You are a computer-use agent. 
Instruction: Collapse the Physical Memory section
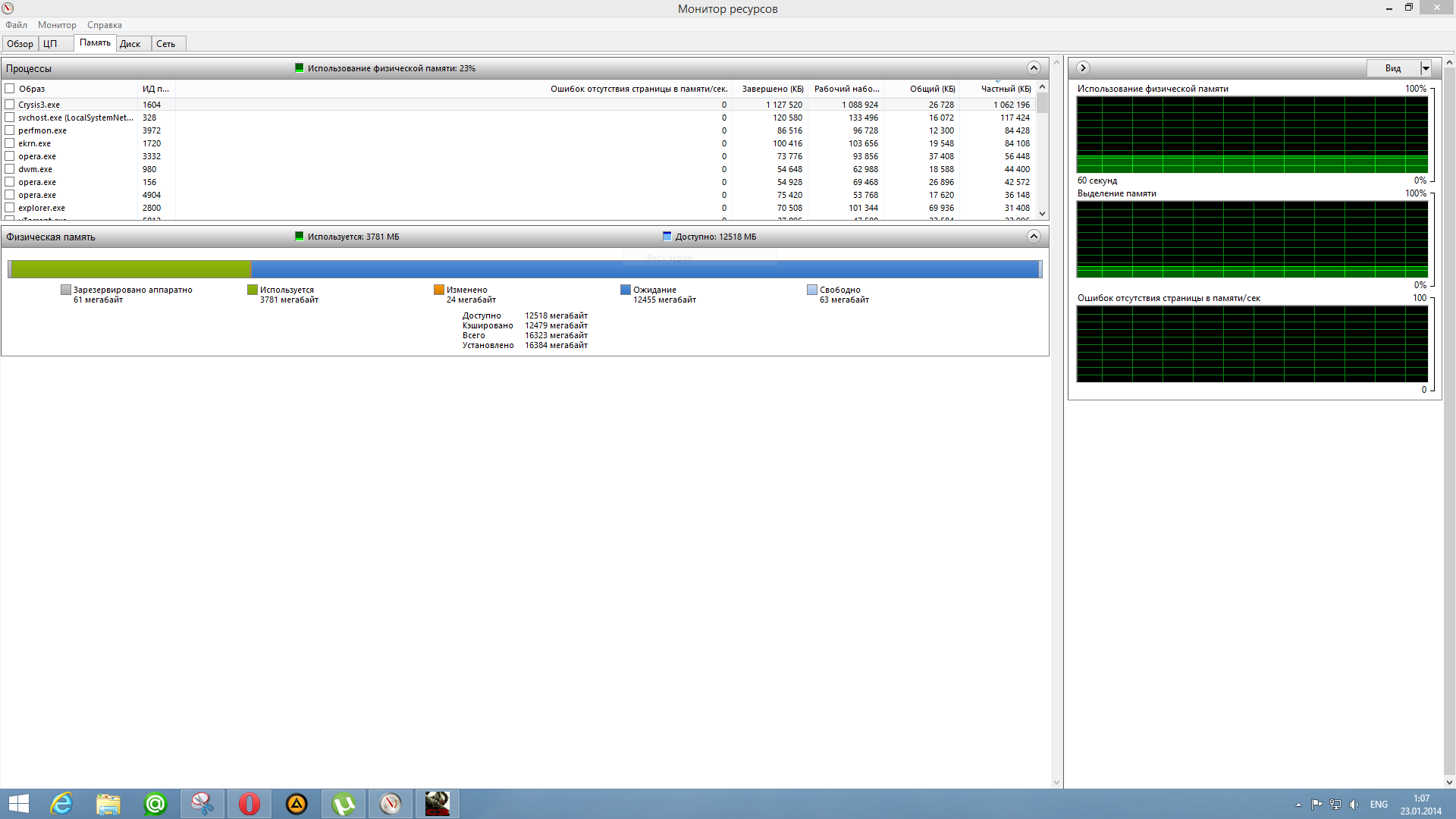point(1033,237)
